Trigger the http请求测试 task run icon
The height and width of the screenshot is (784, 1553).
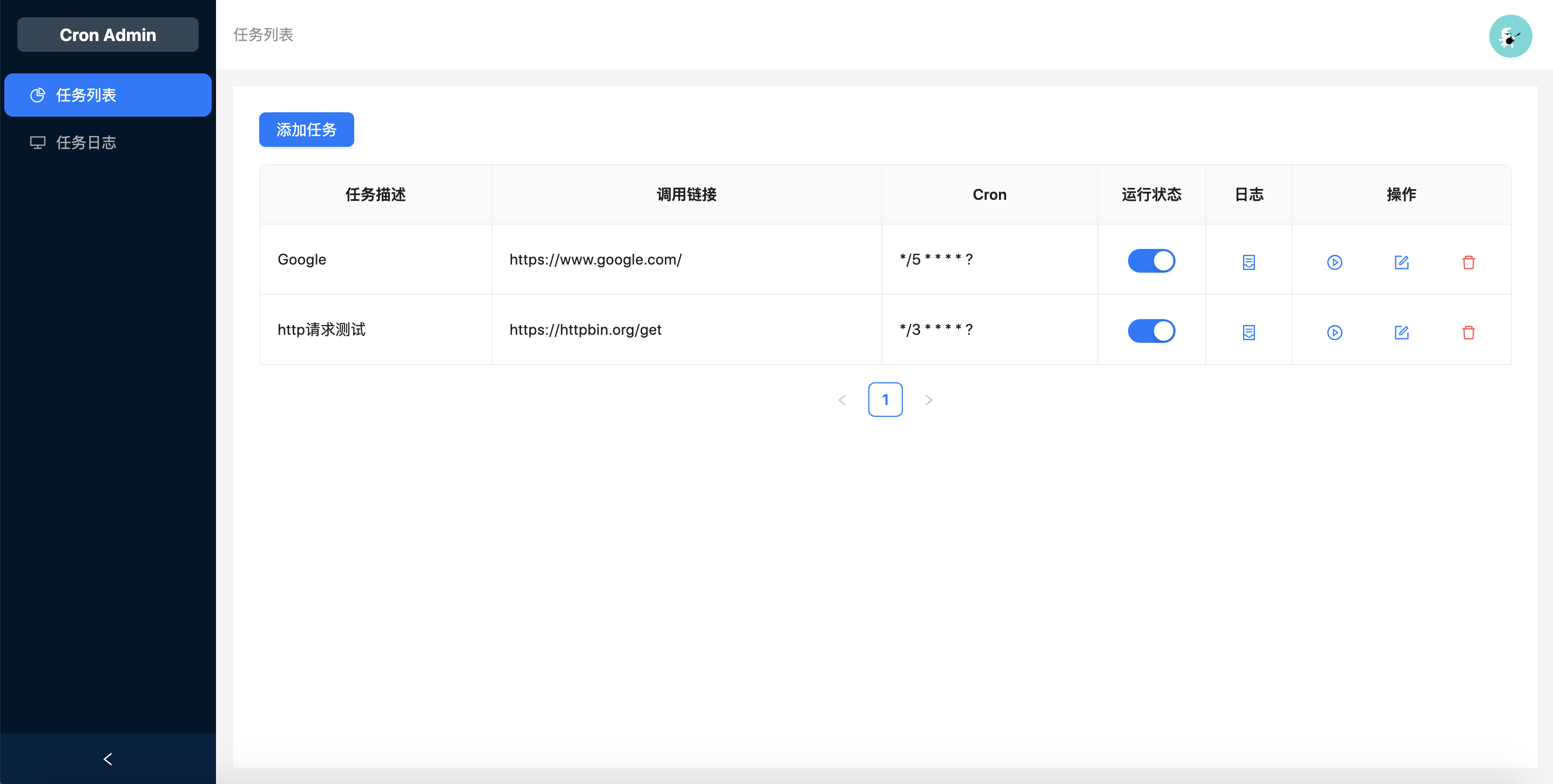point(1335,332)
